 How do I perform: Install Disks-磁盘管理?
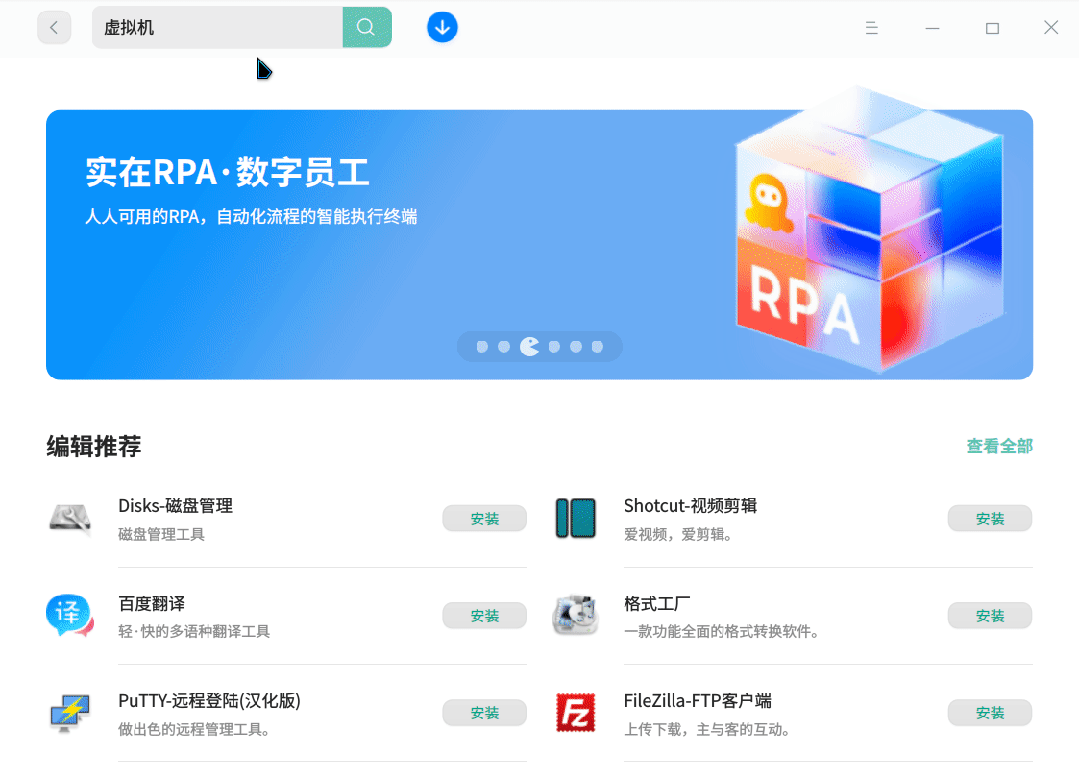[484, 519]
